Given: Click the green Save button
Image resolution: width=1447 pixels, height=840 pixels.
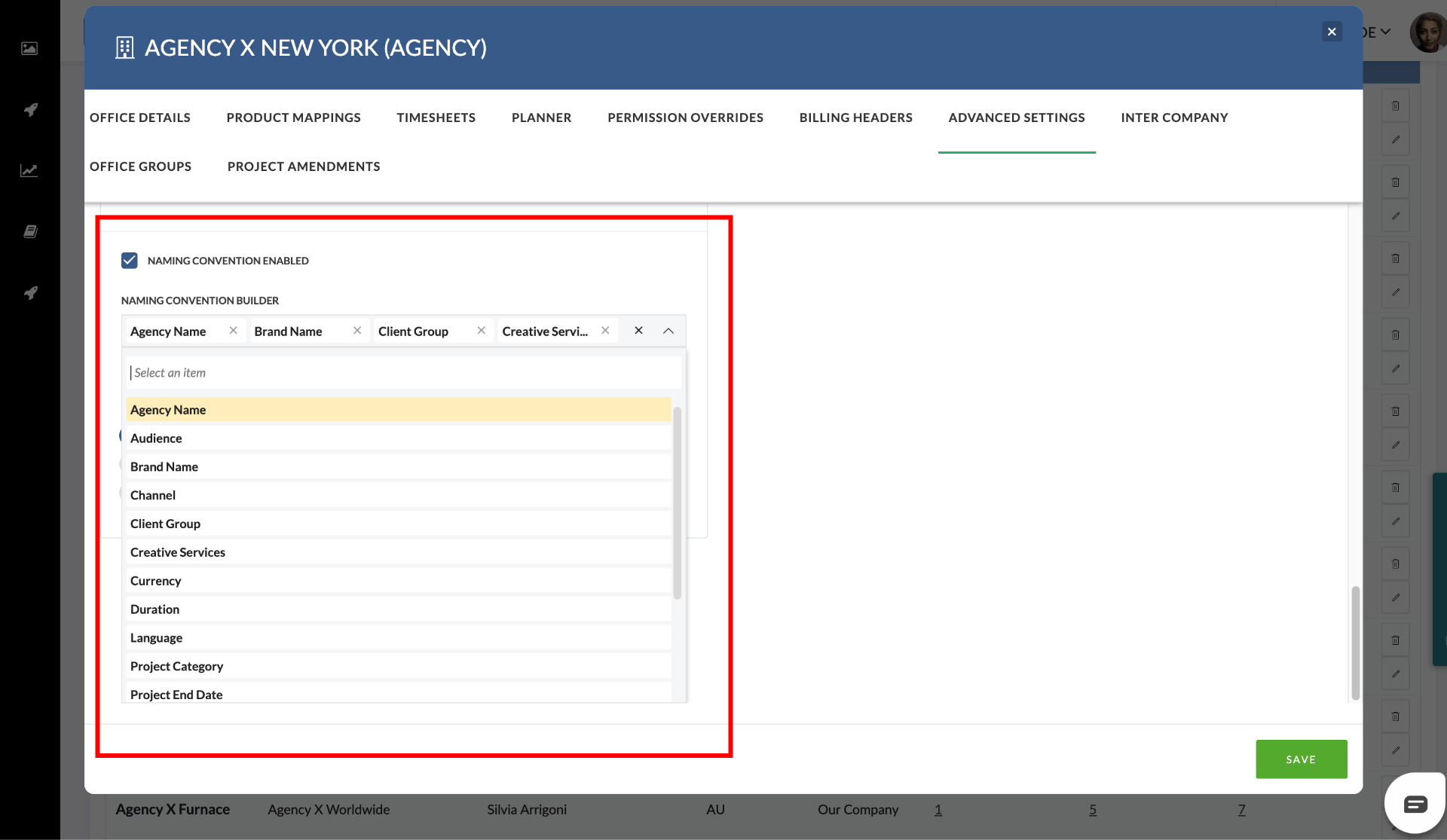Looking at the screenshot, I should point(1302,759).
